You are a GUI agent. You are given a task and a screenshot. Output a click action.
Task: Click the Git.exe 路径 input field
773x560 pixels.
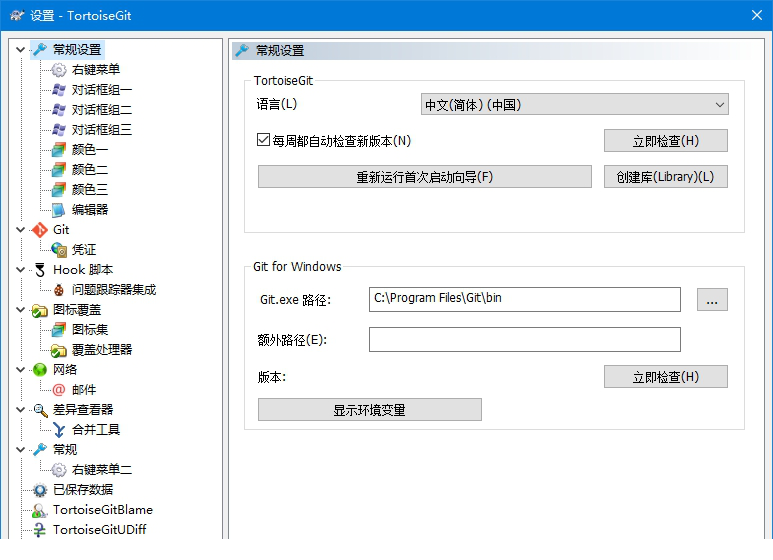click(525, 300)
